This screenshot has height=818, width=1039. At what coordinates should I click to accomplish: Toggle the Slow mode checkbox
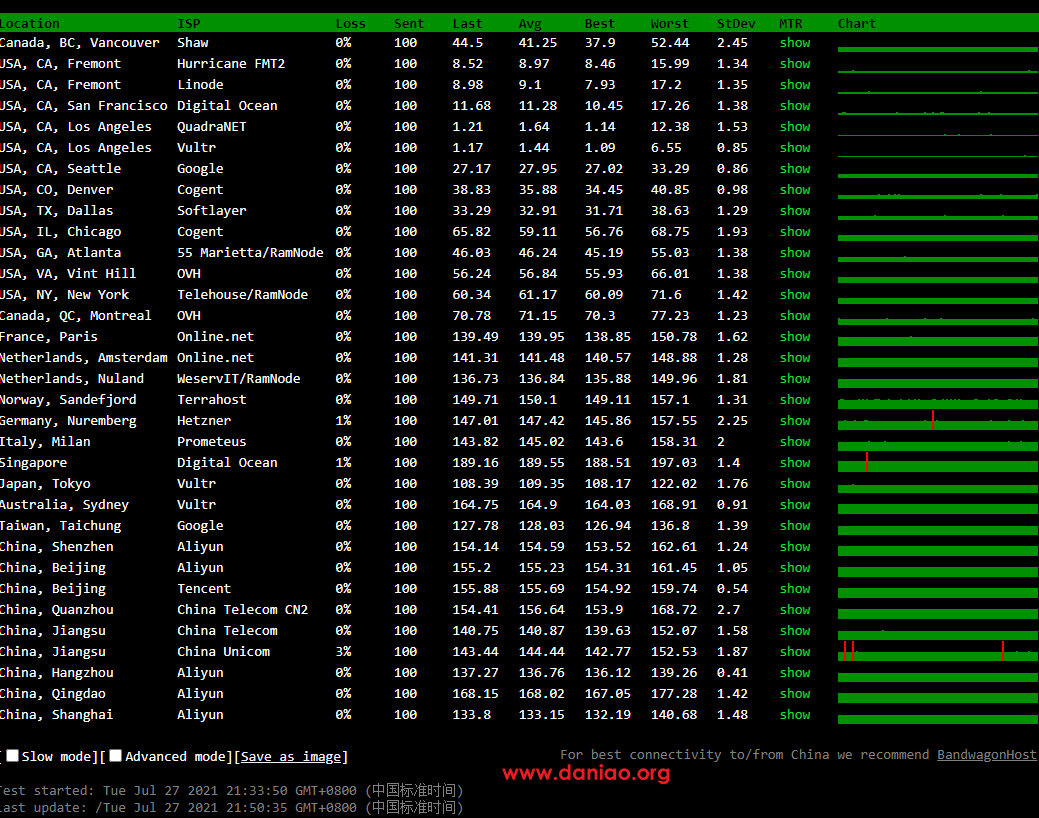[12, 756]
